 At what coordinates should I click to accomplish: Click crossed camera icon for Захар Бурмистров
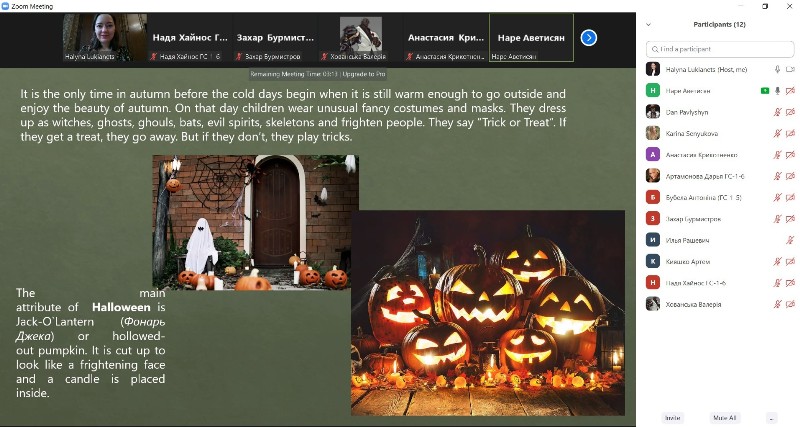click(x=790, y=219)
